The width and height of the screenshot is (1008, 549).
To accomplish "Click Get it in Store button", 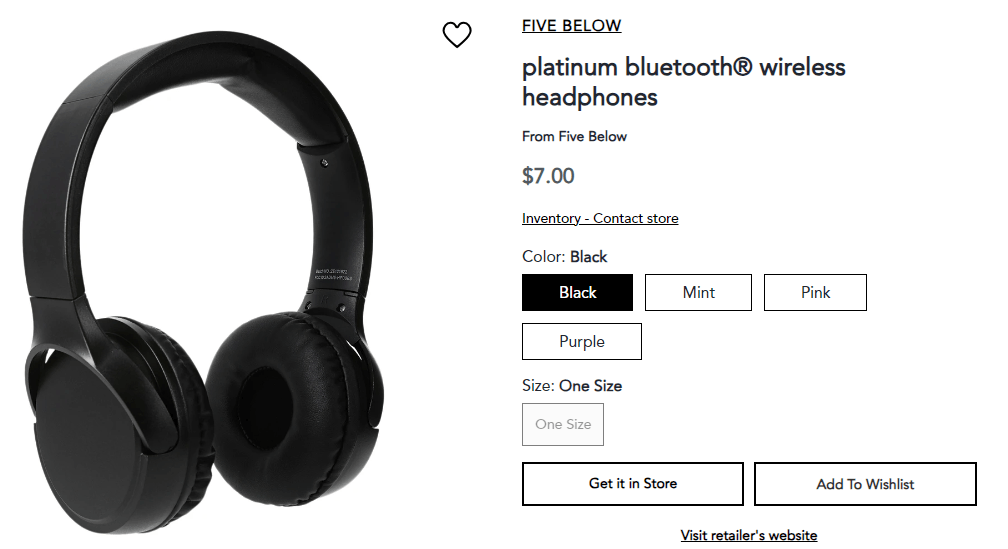I will (633, 483).
